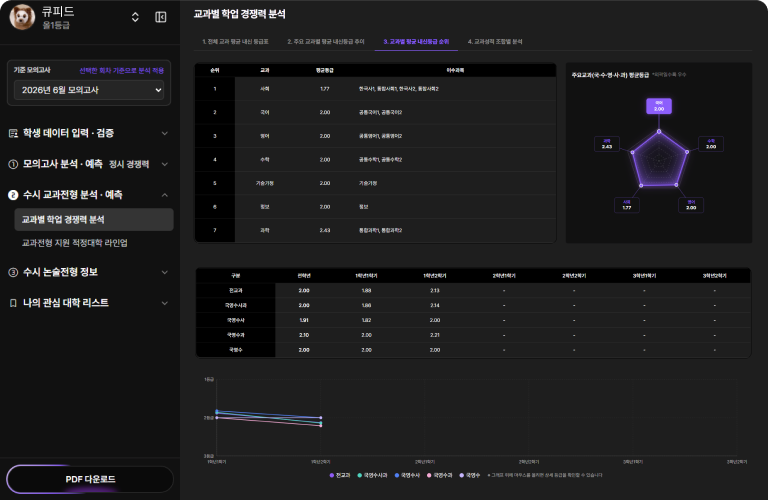Viewport: 768px width, 500px height.
Task: Click the bookmark icon beside 나의 관심 대학
Action: (13, 303)
